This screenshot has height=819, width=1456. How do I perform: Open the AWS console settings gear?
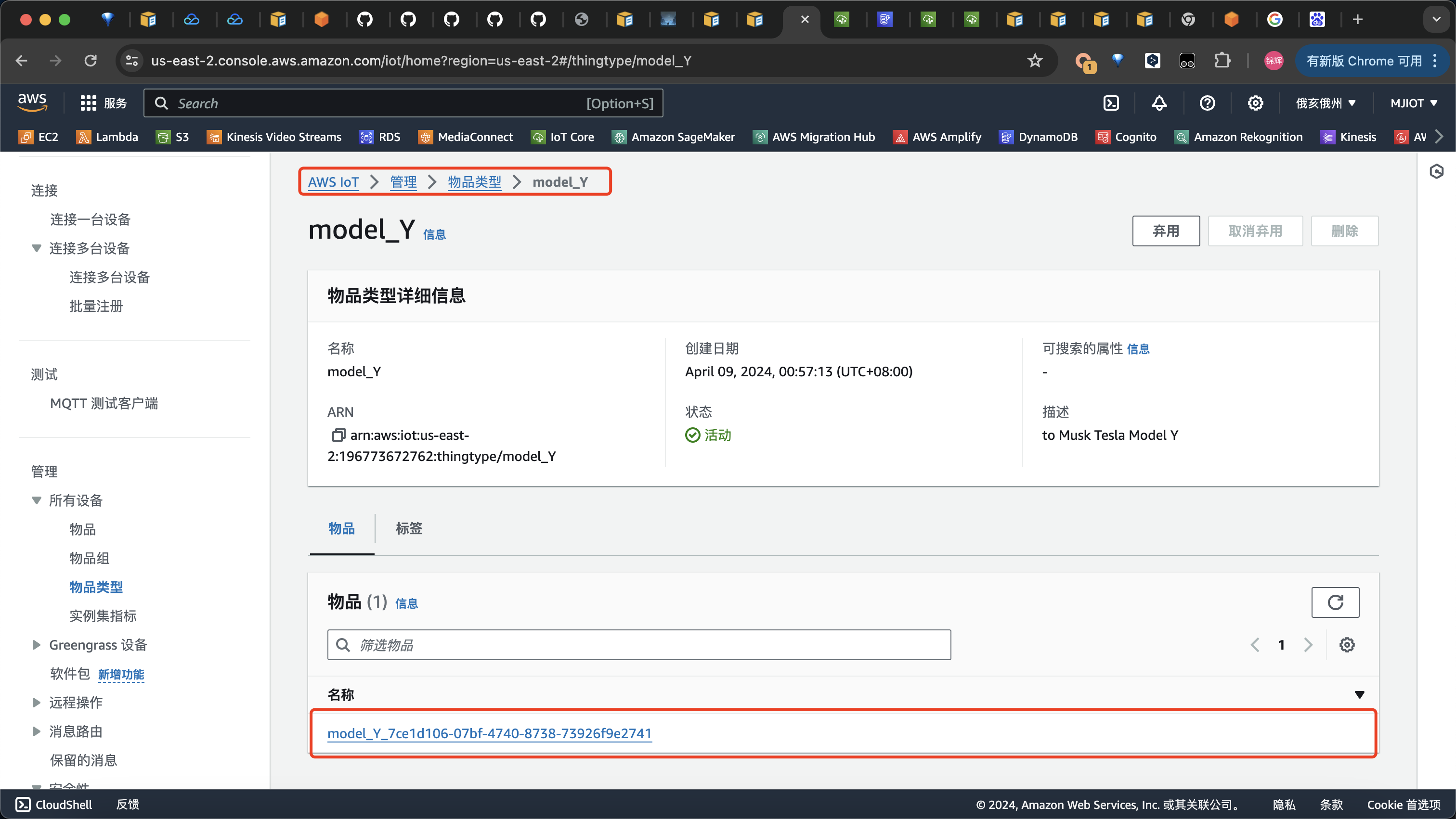[1255, 103]
